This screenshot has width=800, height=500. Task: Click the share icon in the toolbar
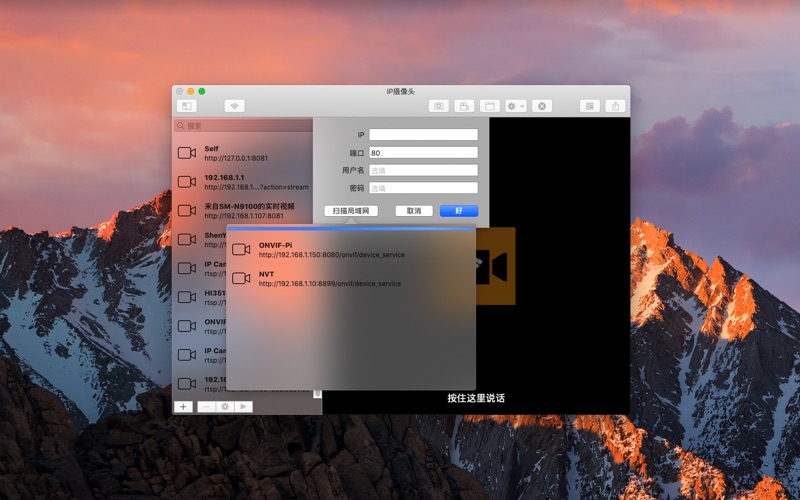pyautogui.click(x=616, y=106)
